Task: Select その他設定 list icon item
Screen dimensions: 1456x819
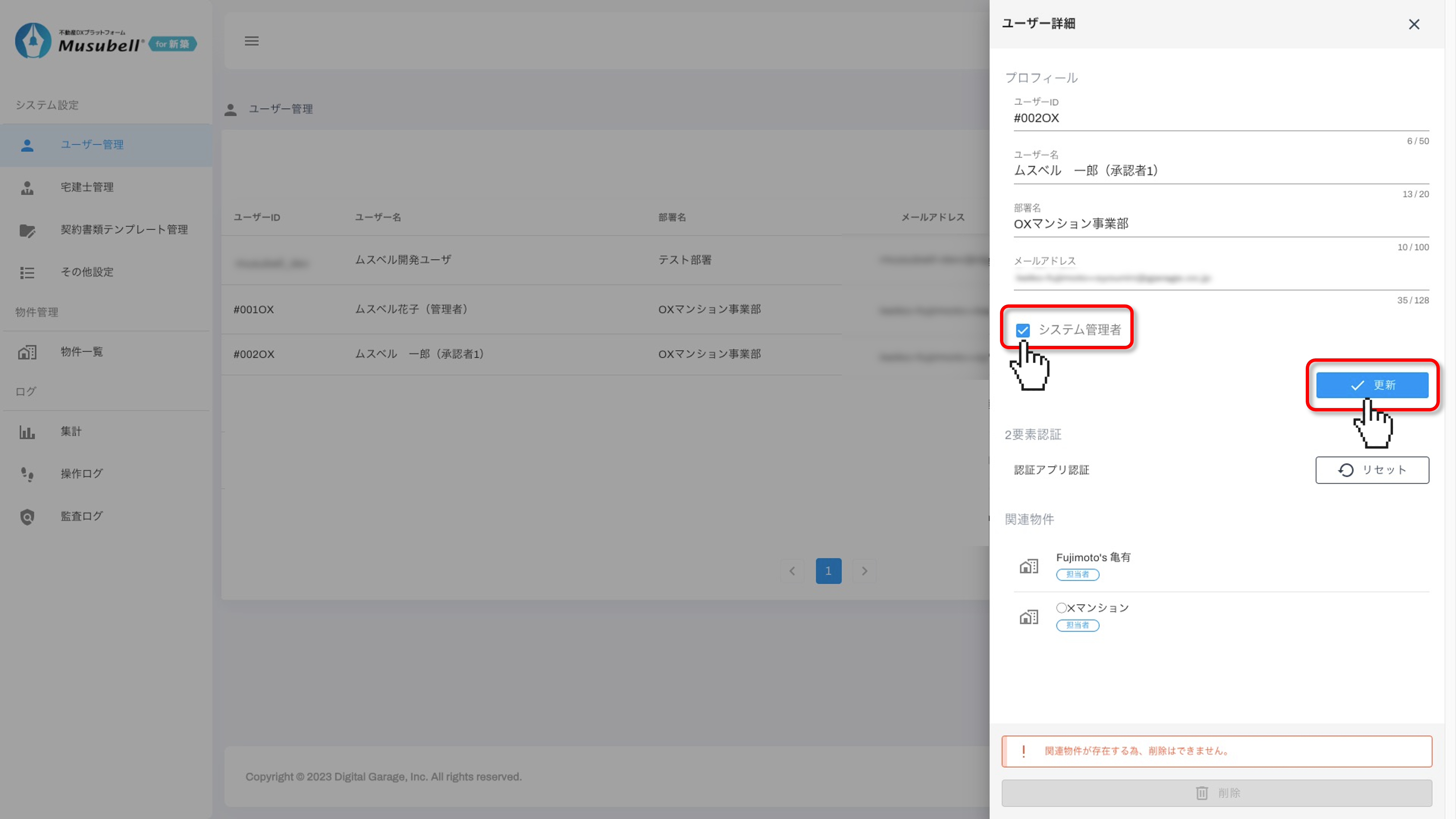Action: (87, 272)
